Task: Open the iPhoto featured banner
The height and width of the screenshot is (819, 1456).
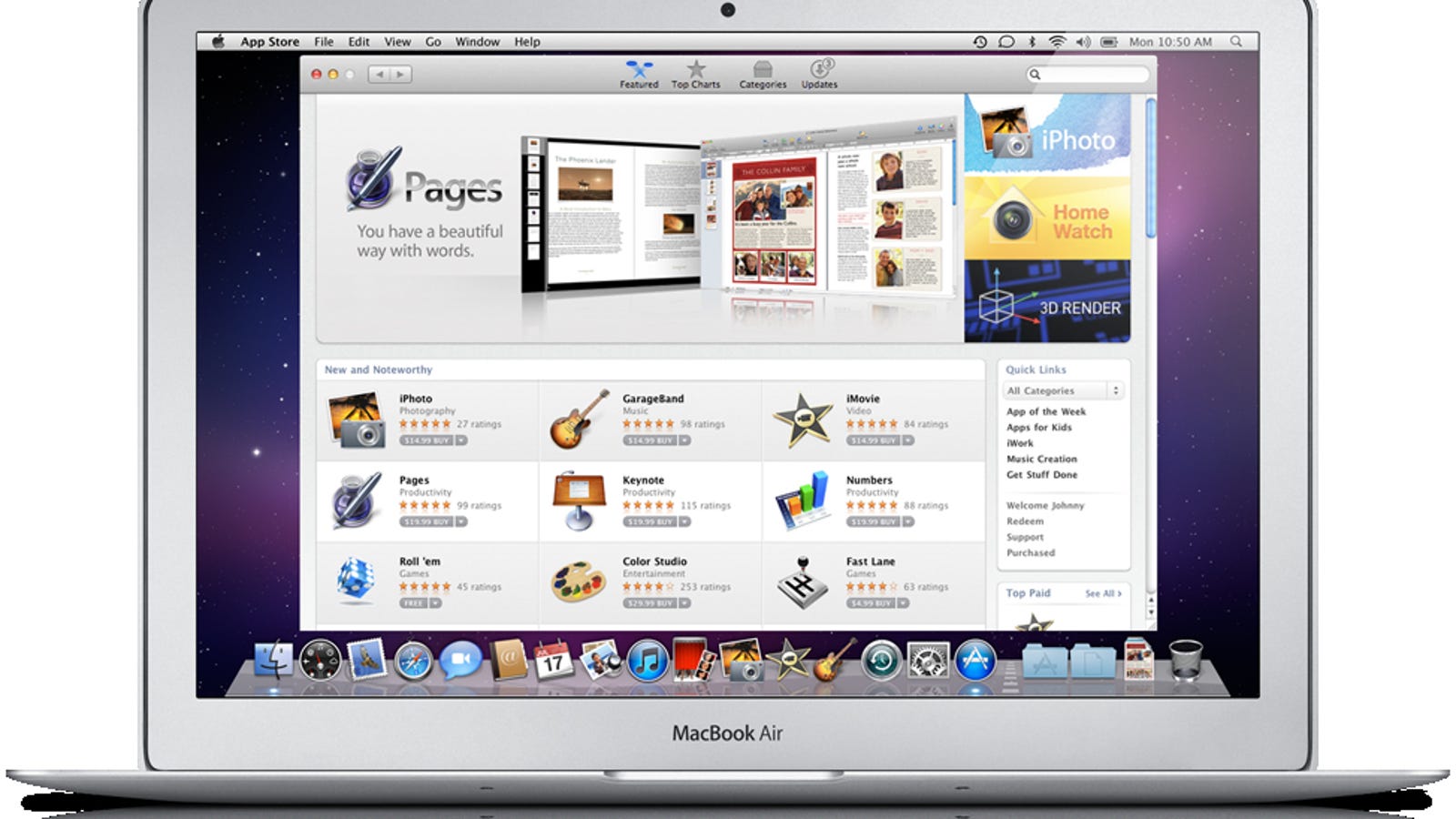Action: click(x=1047, y=135)
